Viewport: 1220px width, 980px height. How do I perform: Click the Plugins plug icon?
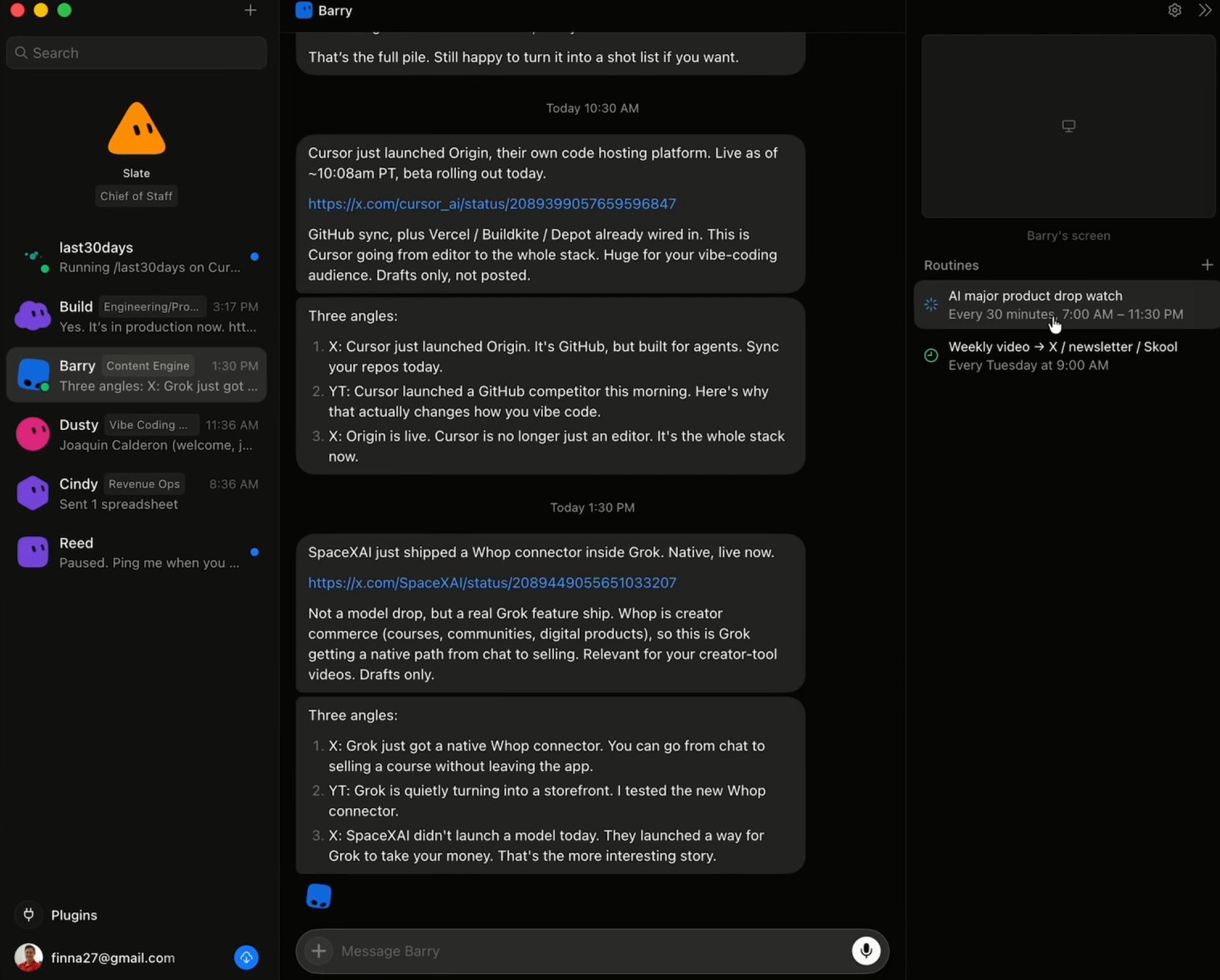coord(28,915)
